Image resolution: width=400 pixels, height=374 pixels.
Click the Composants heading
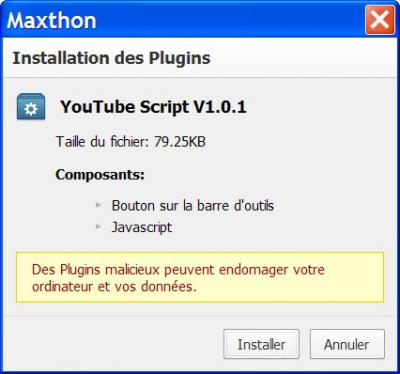[100, 174]
